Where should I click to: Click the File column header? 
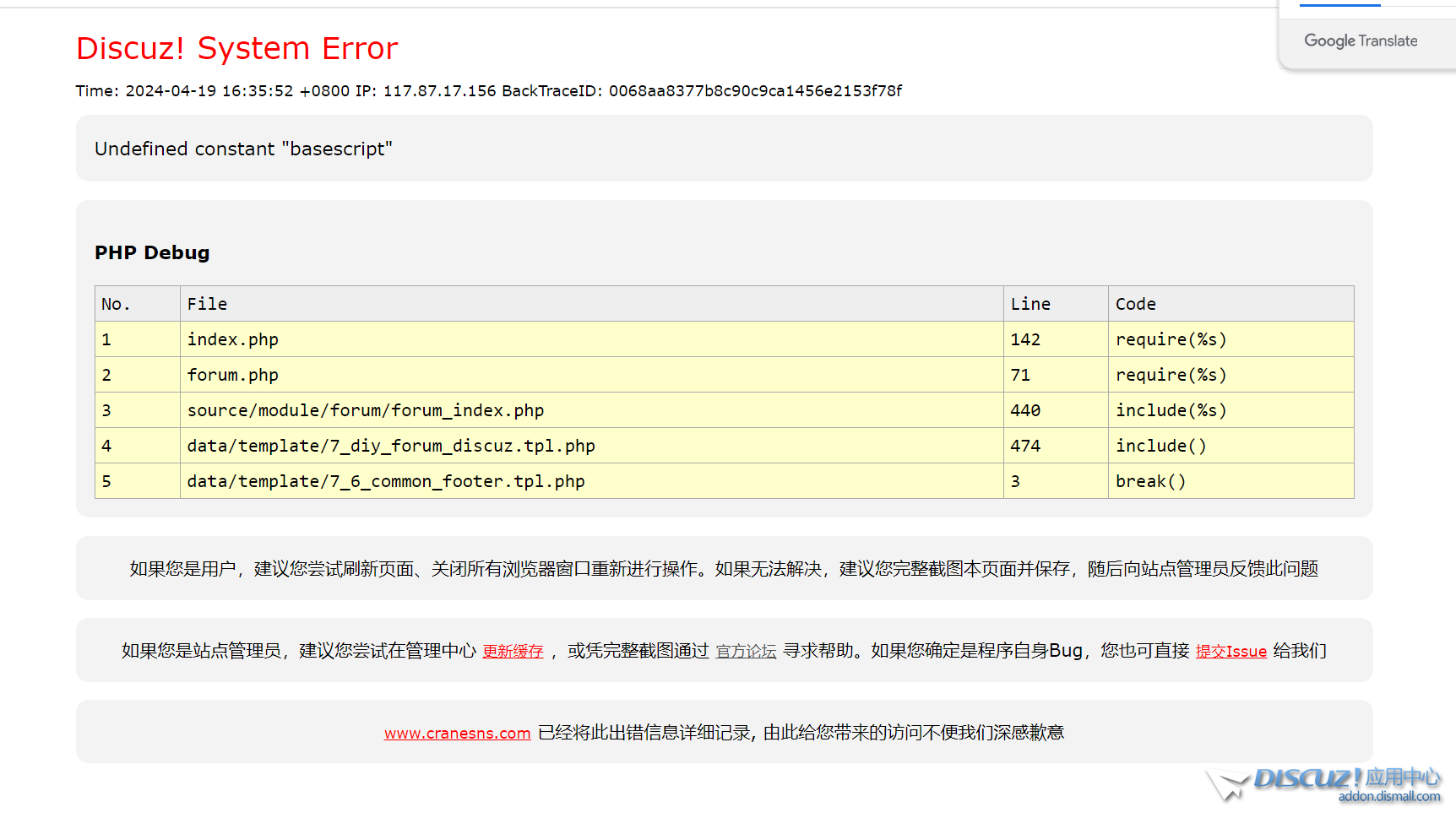click(207, 304)
